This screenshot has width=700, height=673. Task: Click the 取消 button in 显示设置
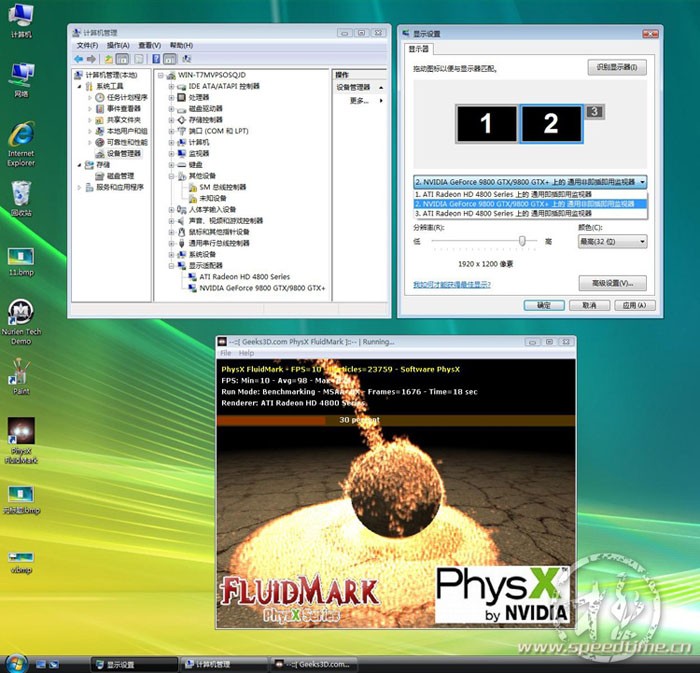point(589,305)
